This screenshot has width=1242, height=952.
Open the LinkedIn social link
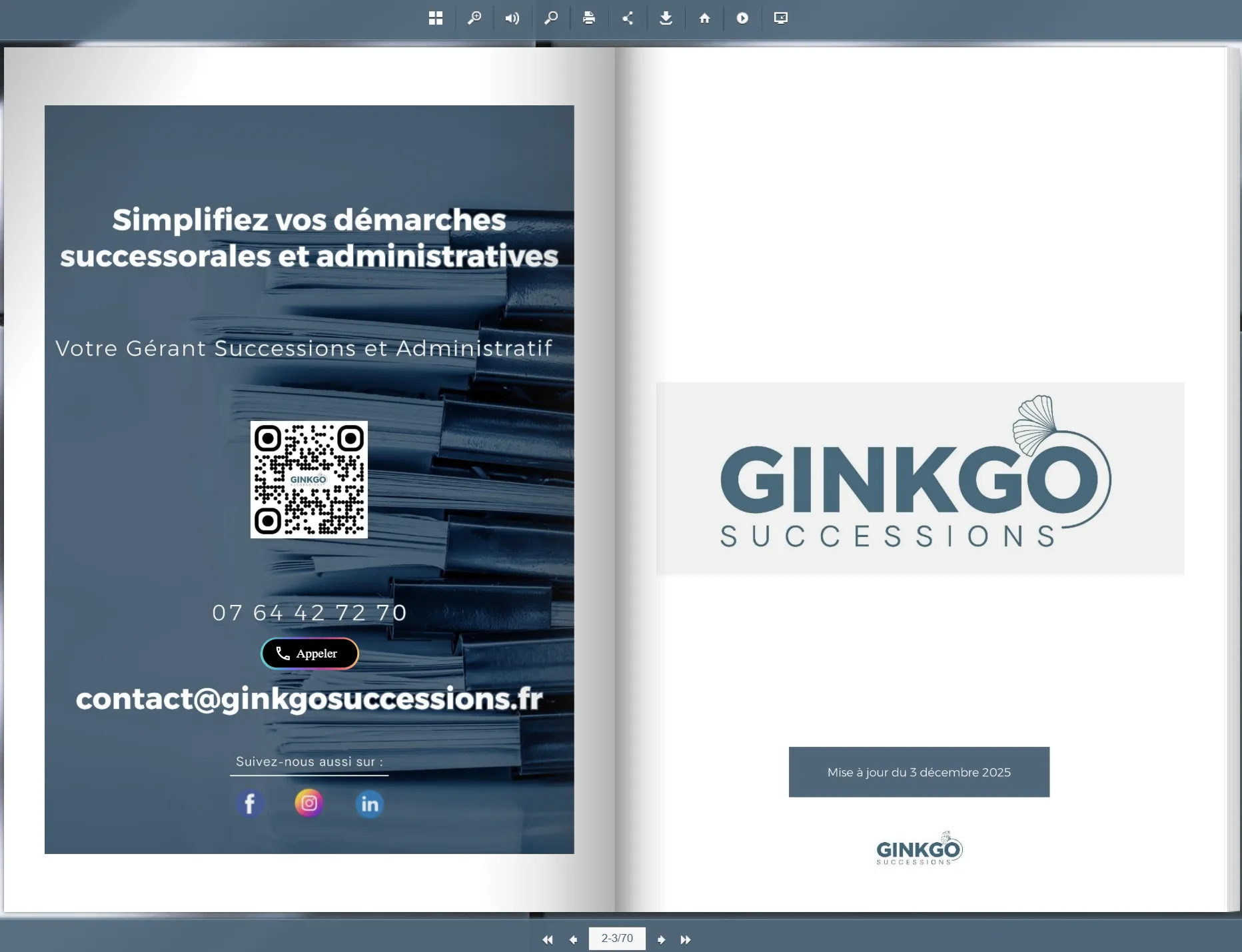[369, 804]
